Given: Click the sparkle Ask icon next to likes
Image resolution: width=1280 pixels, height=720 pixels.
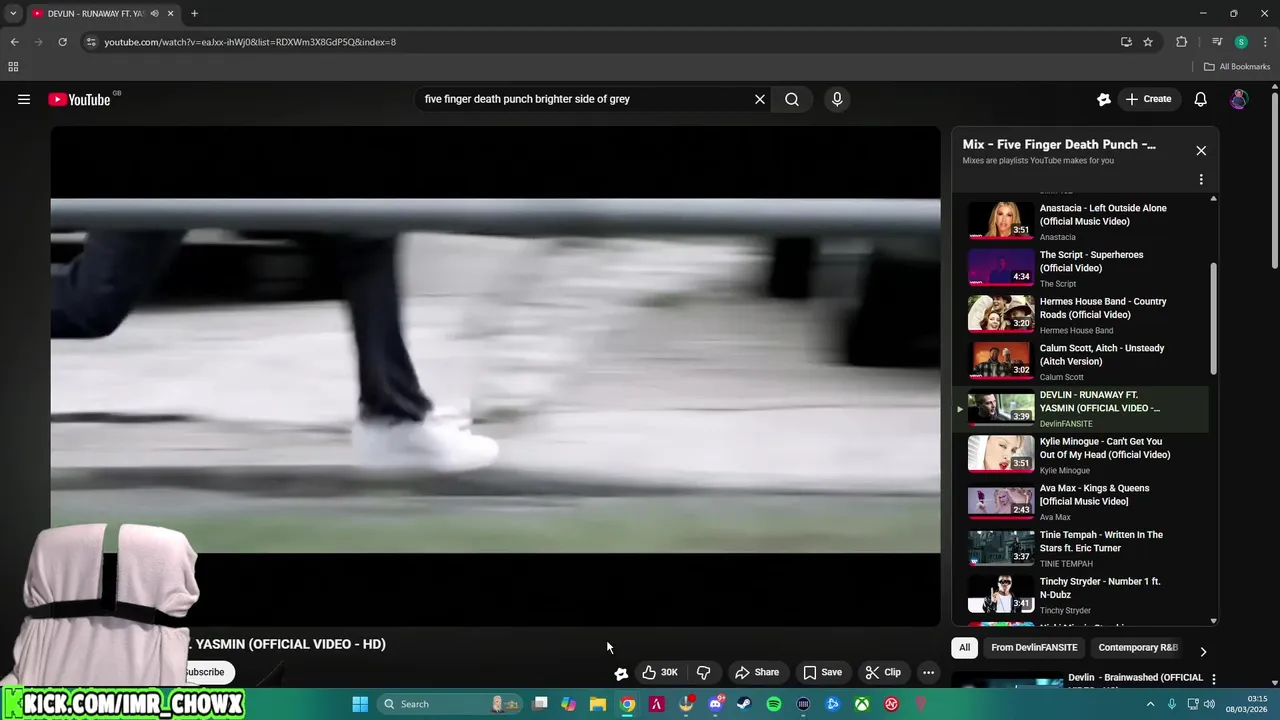Looking at the screenshot, I should pyautogui.click(x=621, y=673).
